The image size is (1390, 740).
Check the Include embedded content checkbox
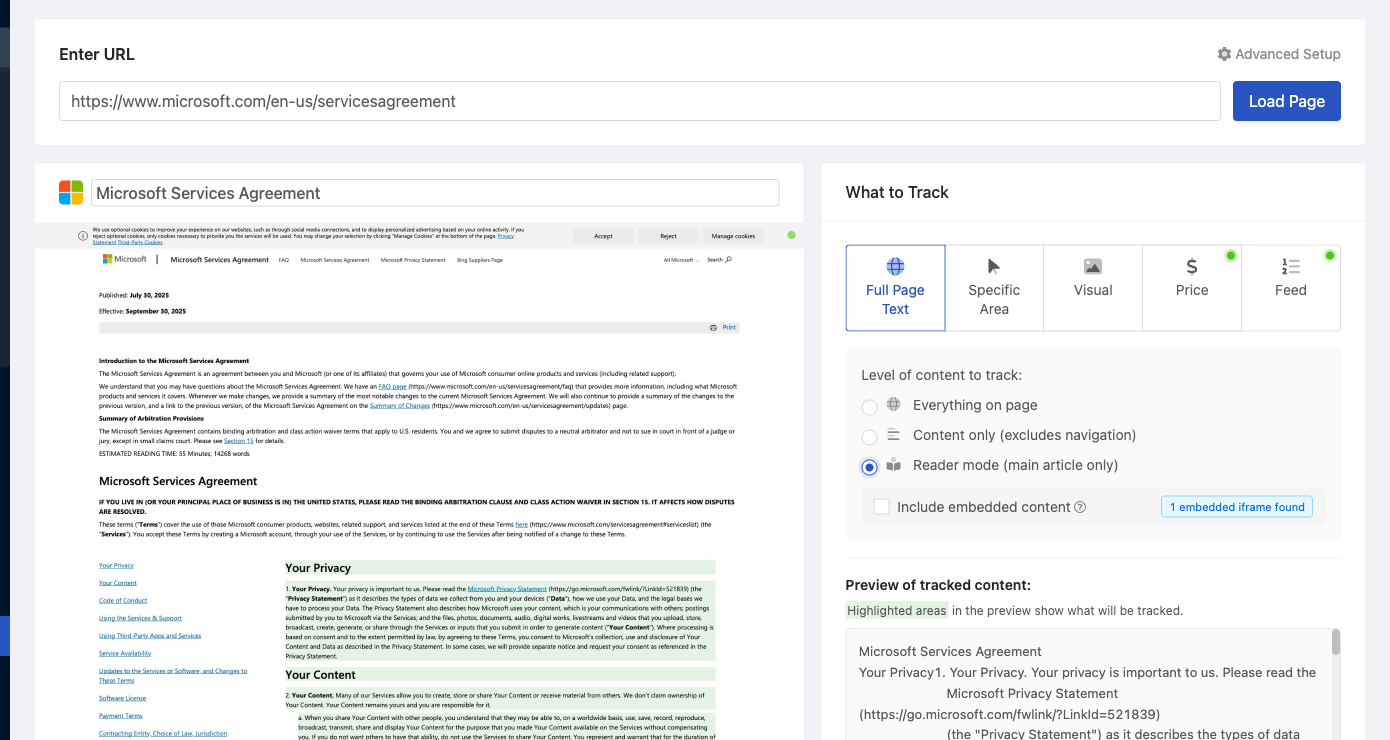click(x=881, y=506)
